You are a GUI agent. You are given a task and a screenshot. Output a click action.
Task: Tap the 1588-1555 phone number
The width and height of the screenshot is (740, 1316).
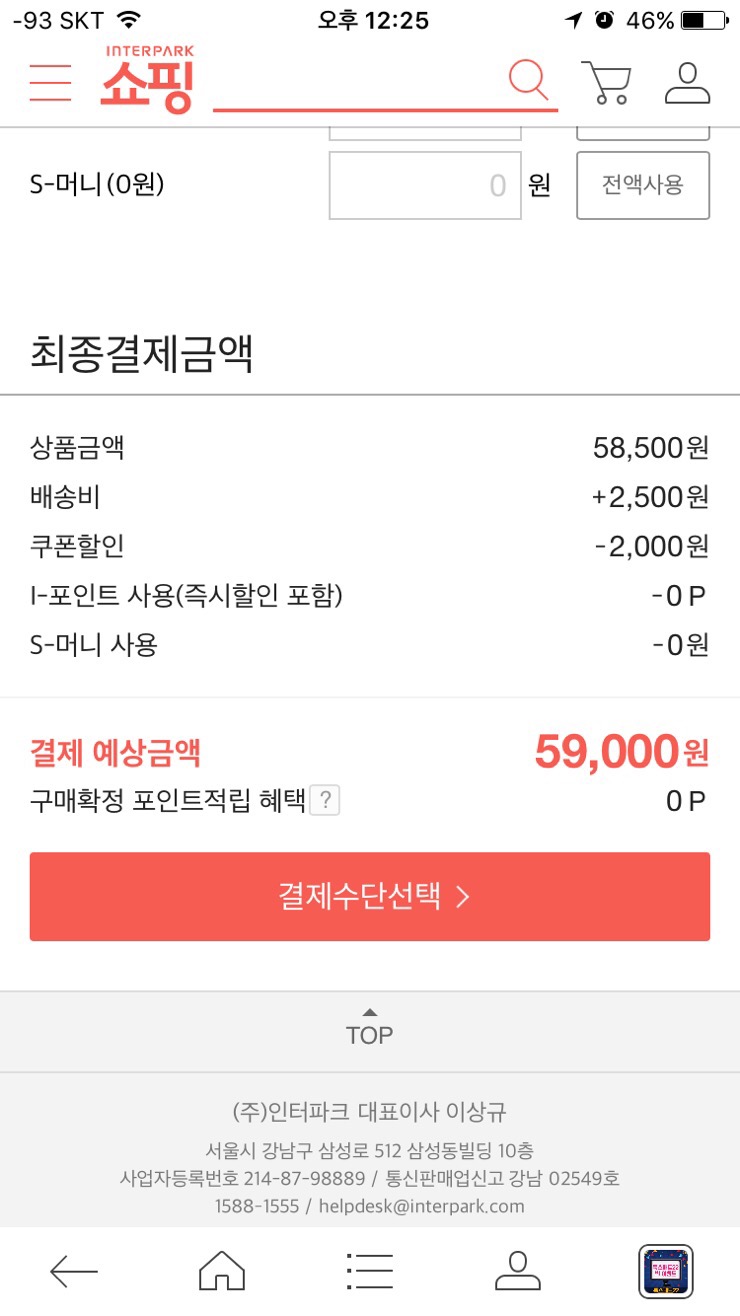(257, 1206)
